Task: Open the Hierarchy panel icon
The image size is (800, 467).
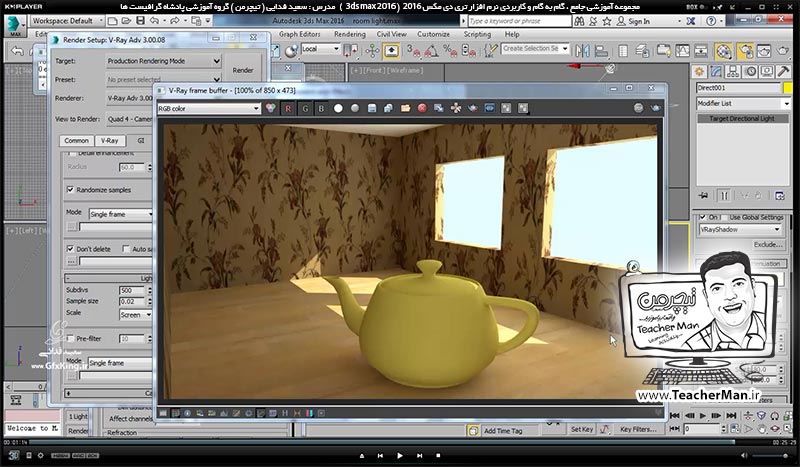Action: click(x=733, y=71)
